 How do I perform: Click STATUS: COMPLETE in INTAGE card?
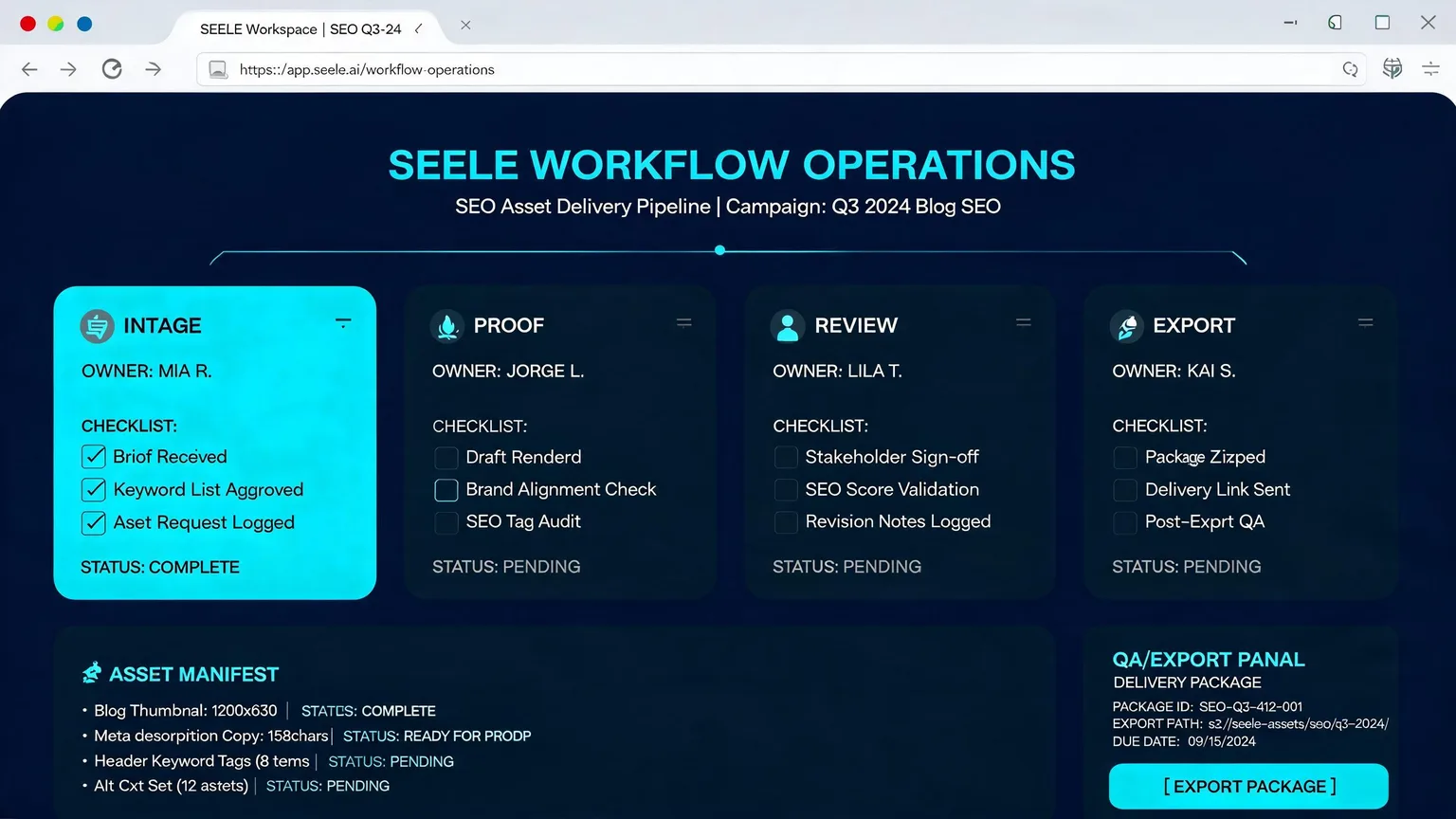click(x=160, y=568)
